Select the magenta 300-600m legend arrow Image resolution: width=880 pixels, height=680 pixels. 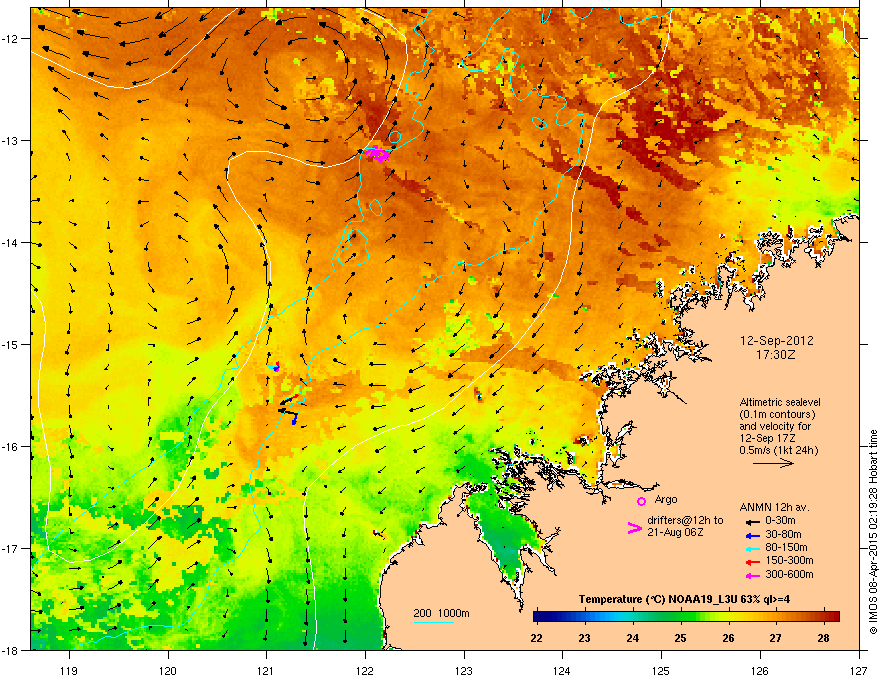point(753,576)
